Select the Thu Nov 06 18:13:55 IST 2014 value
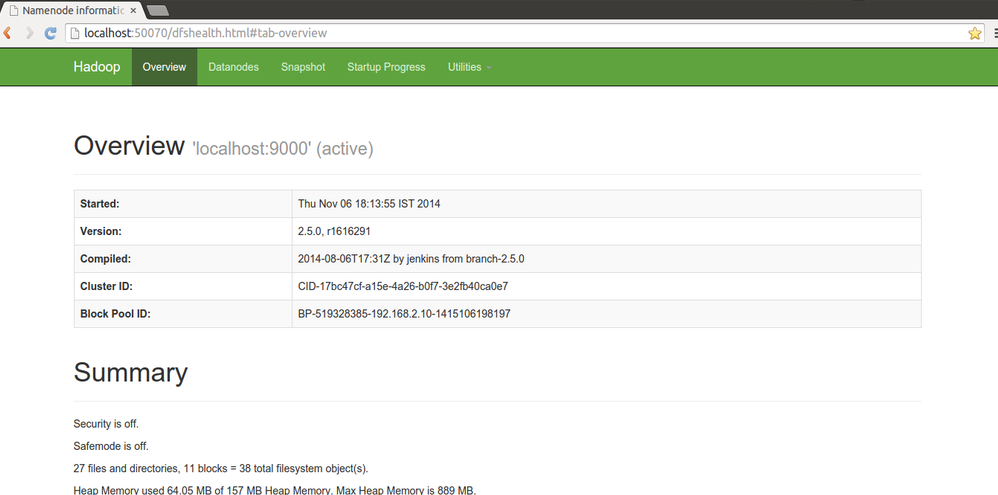The image size is (998, 495). (x=369, y=204)
